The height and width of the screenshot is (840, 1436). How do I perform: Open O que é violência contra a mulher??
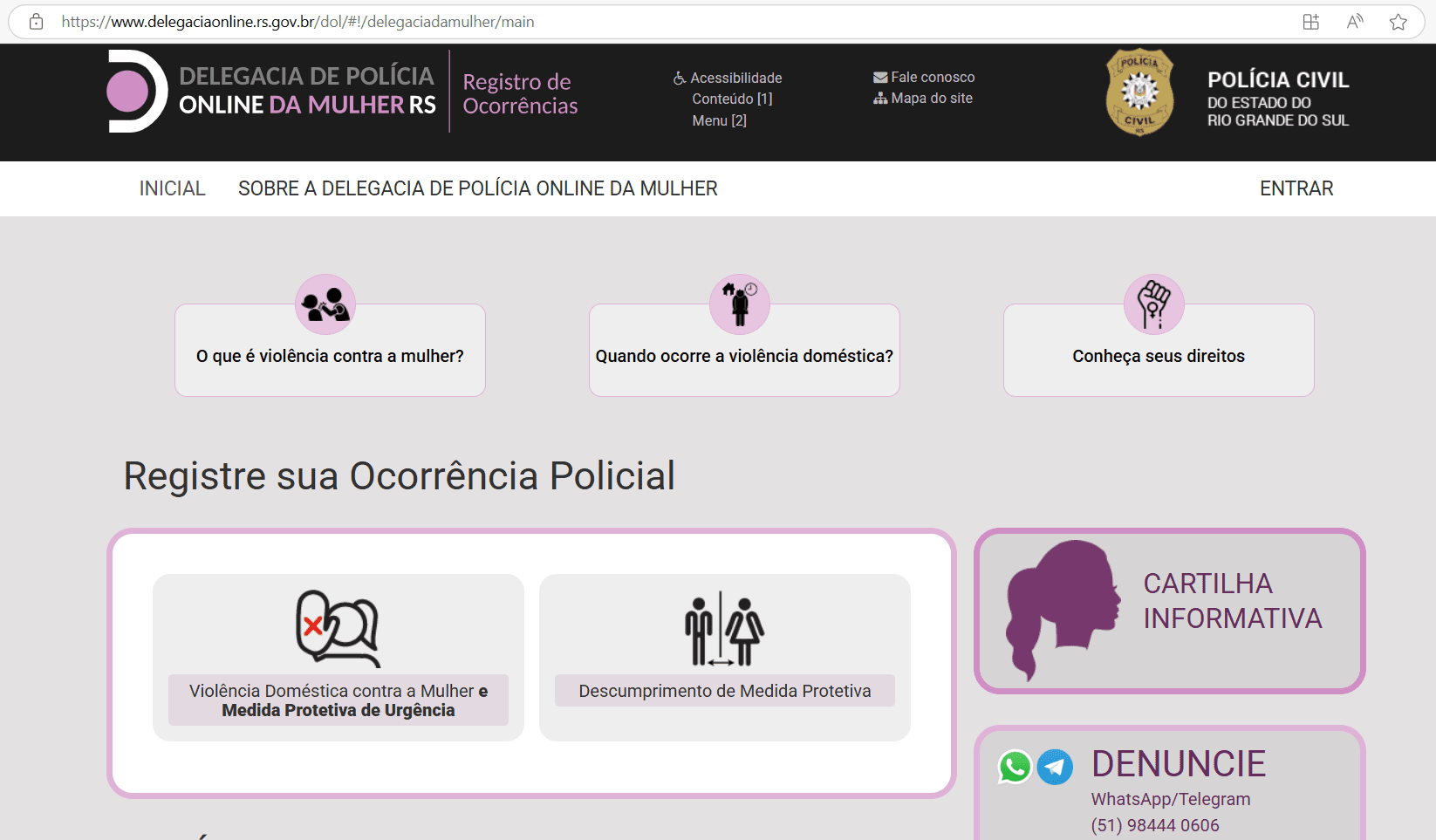(x=330, y=356)
